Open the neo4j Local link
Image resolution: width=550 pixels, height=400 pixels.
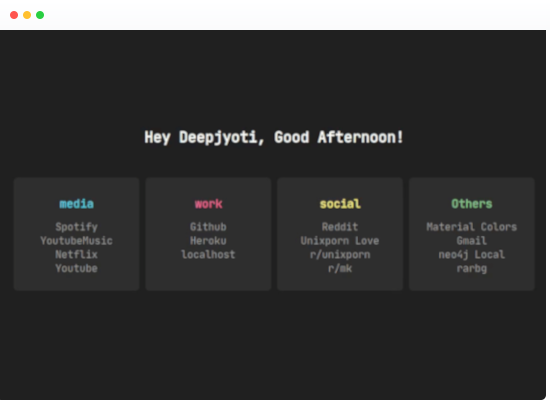point(472,254)
